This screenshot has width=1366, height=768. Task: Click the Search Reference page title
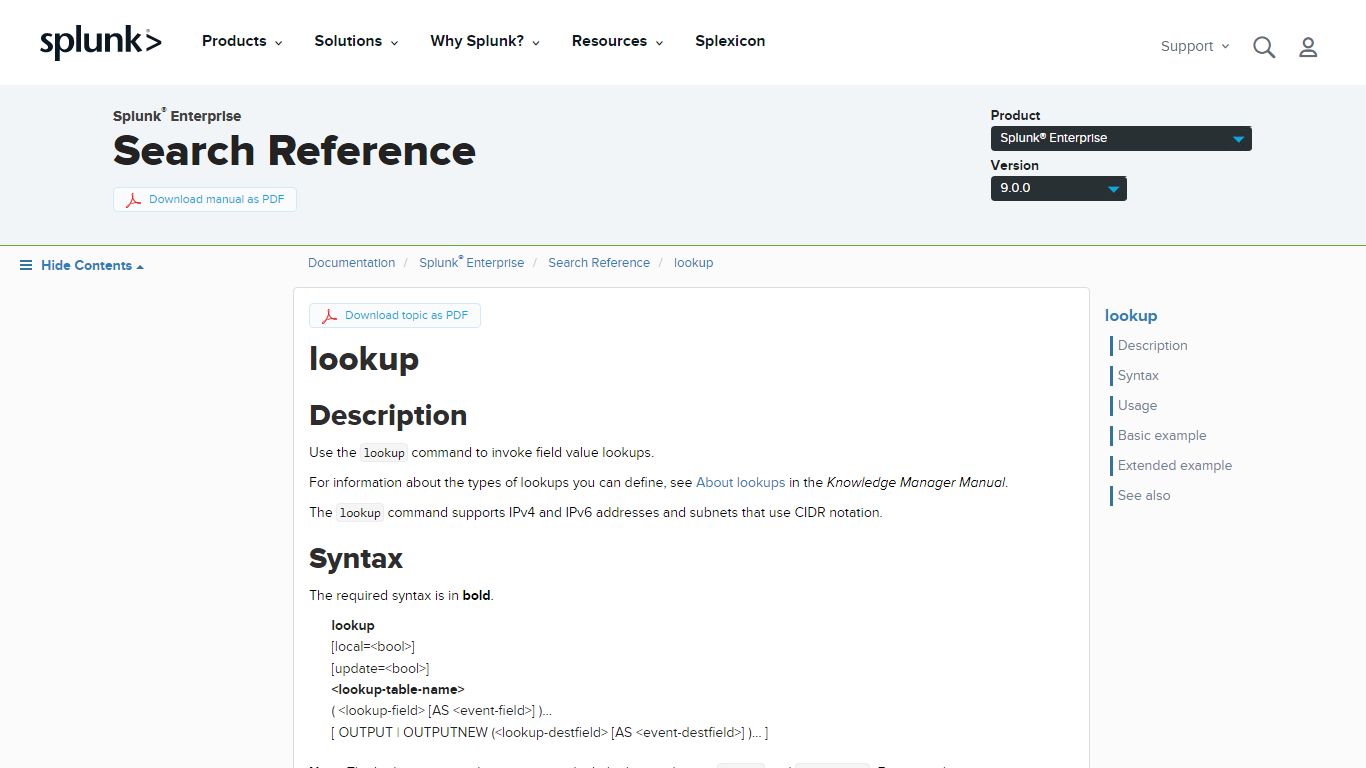[x=294, y=151]
